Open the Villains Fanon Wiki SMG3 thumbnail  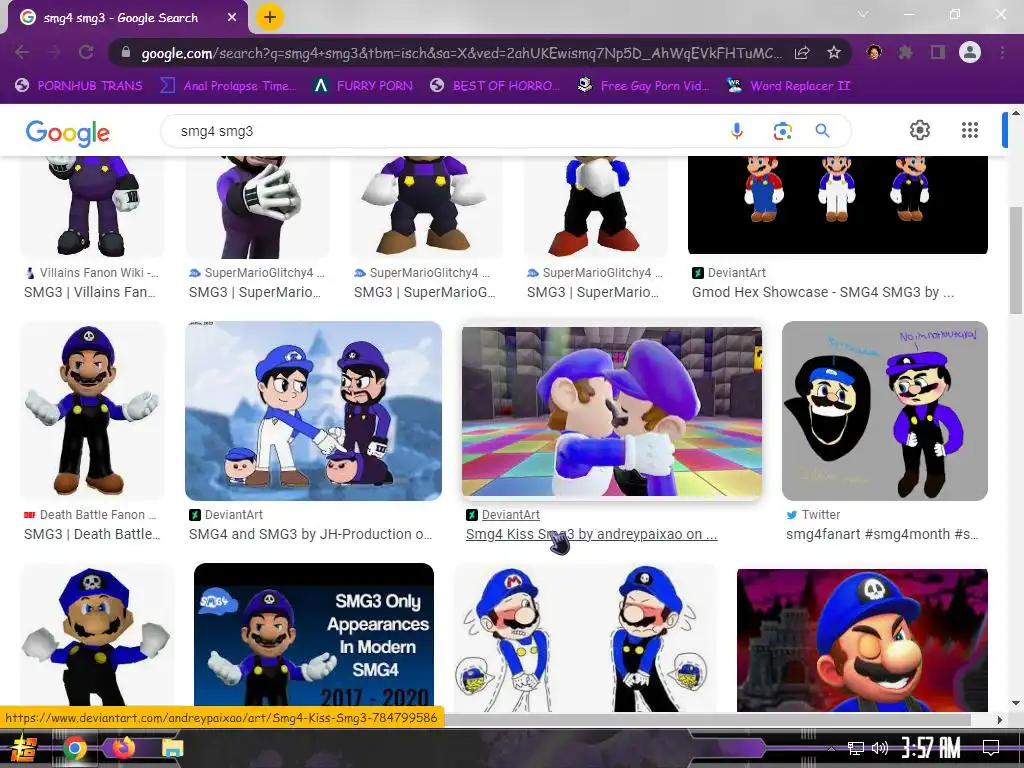pos(93,206)
